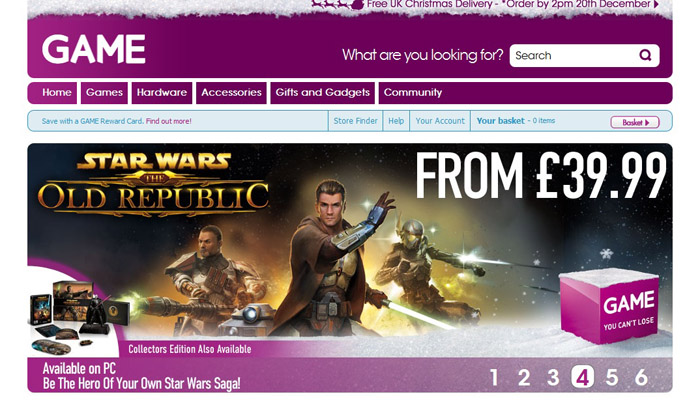This screenshot has width=700, height=403.
Task: Go to banner slide 6
Action: click(x=642, y=378)
